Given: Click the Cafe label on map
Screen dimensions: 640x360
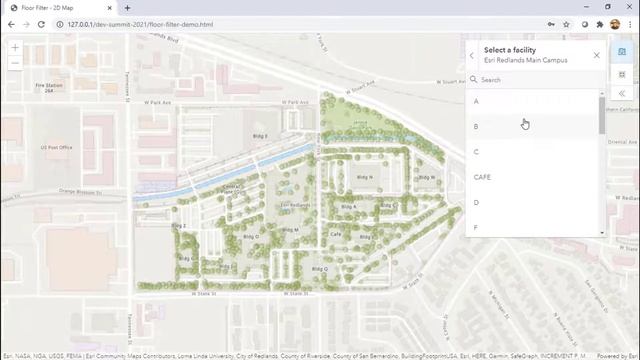Looking at the screenshot, I should tap(336, 234).
